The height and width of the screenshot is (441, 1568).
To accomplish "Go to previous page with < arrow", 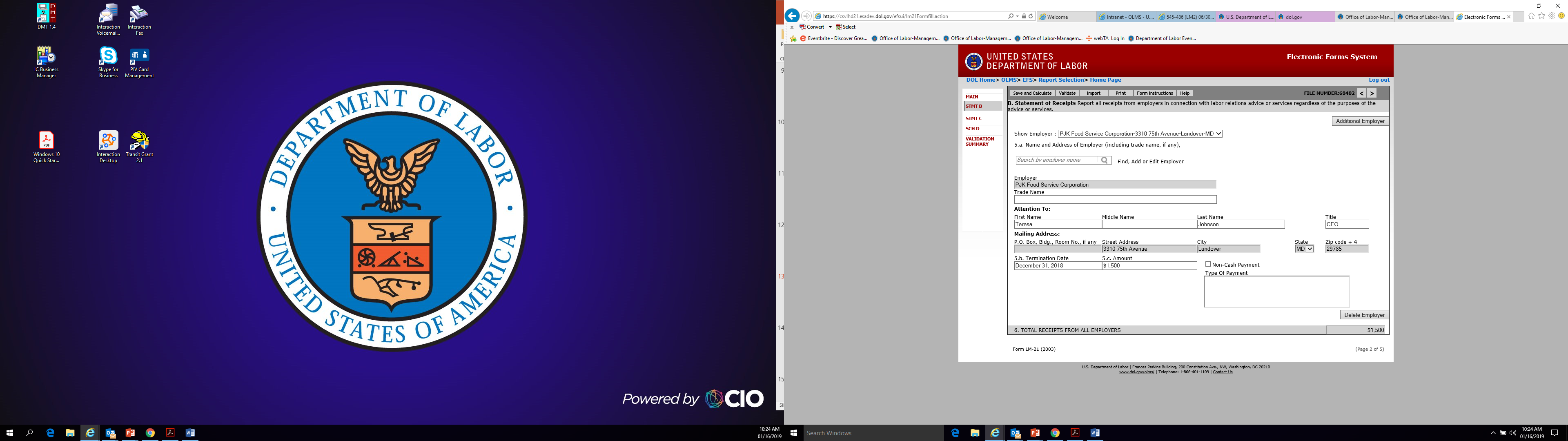I will pyautogui.click(x=1362, y=93).
